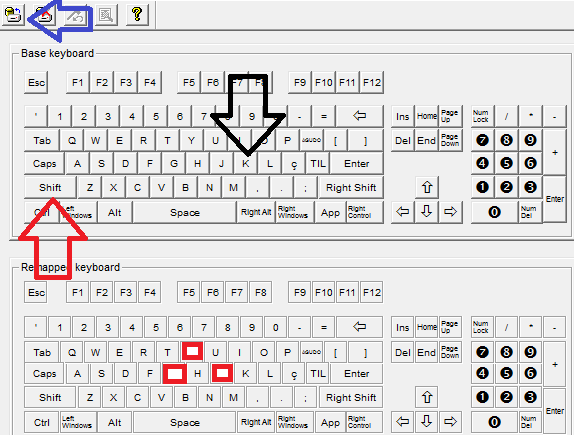
Task: Choose the Tab key on Base keyboard
Action: click(42, 141)
